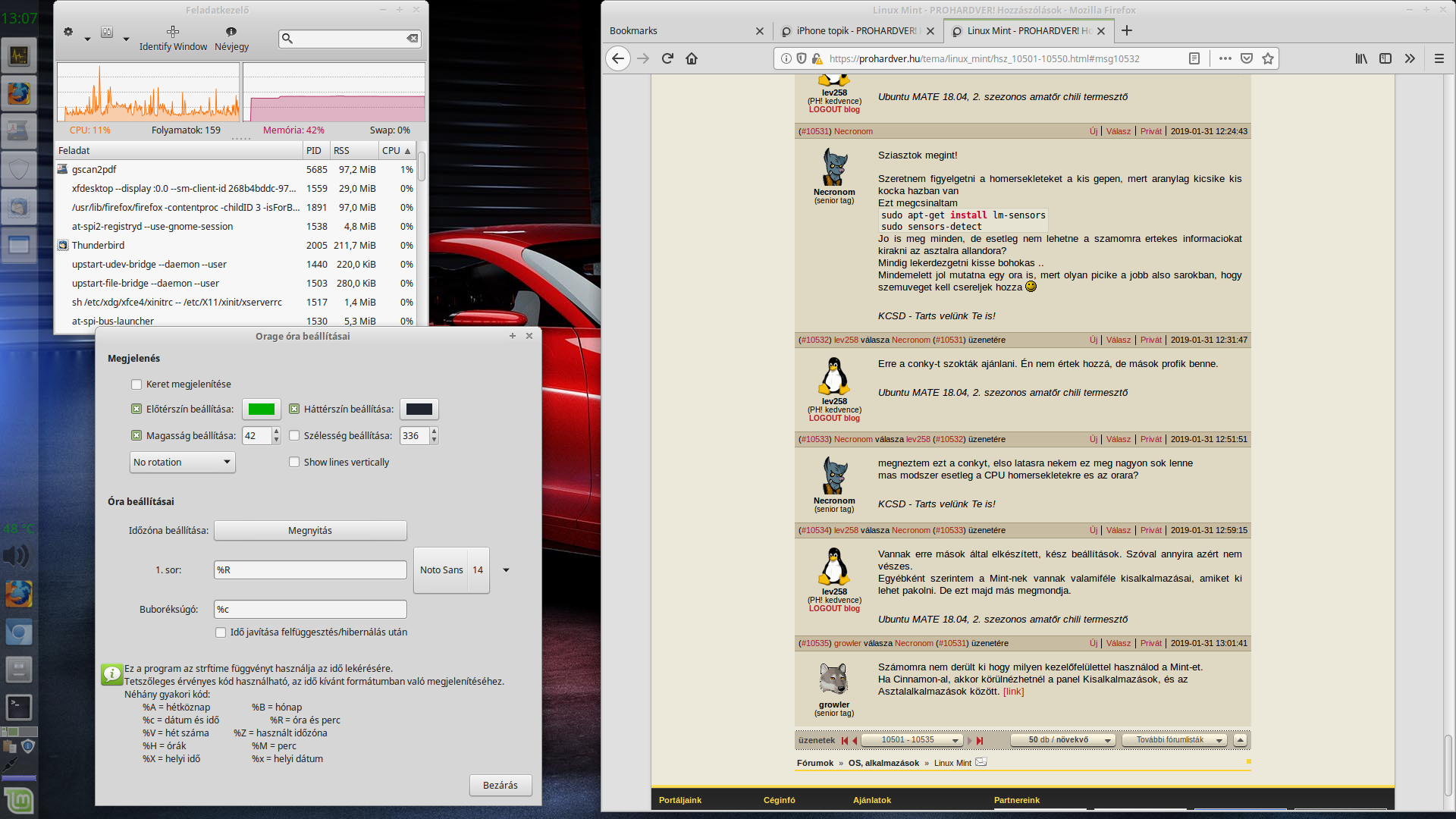Launch Firefox from the top panel launcher

tap(19, 93)
